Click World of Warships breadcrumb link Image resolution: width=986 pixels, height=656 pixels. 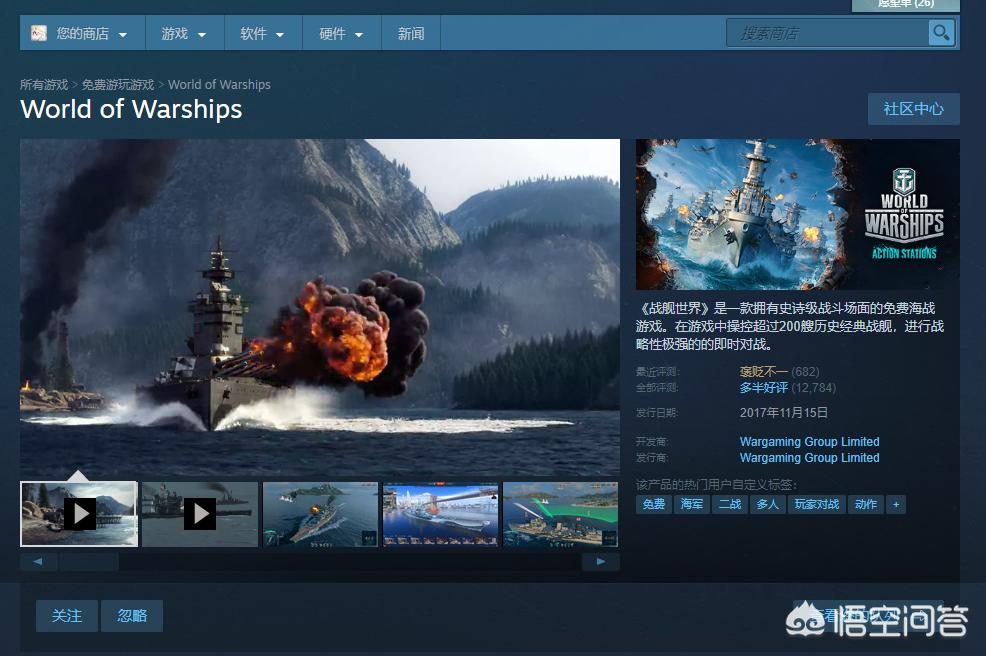click(x=219, y=84)
